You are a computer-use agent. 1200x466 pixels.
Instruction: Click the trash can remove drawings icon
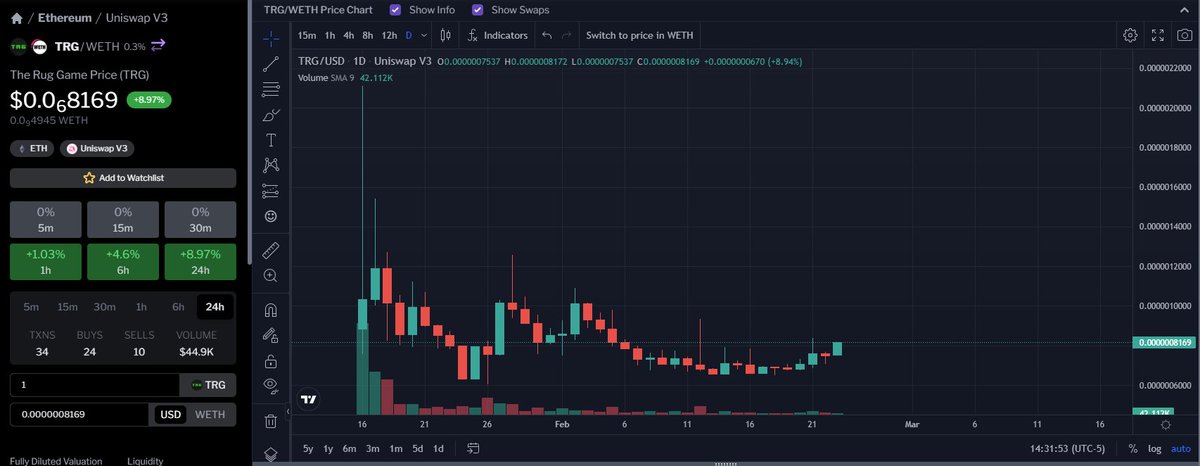(x=271, y=420)
